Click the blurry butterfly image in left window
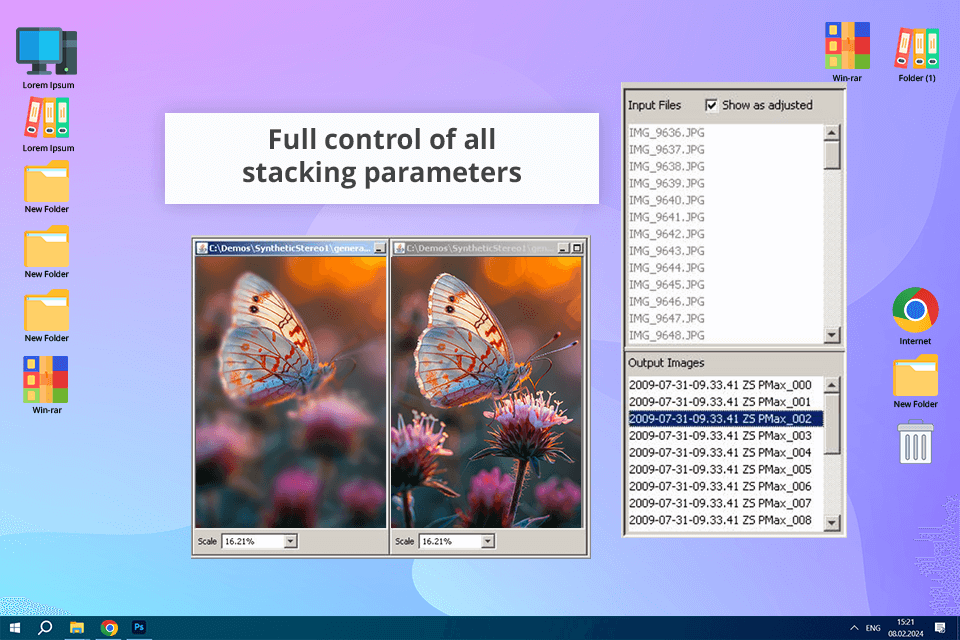This screenshot has width=960, height=640. click(291, 392)
